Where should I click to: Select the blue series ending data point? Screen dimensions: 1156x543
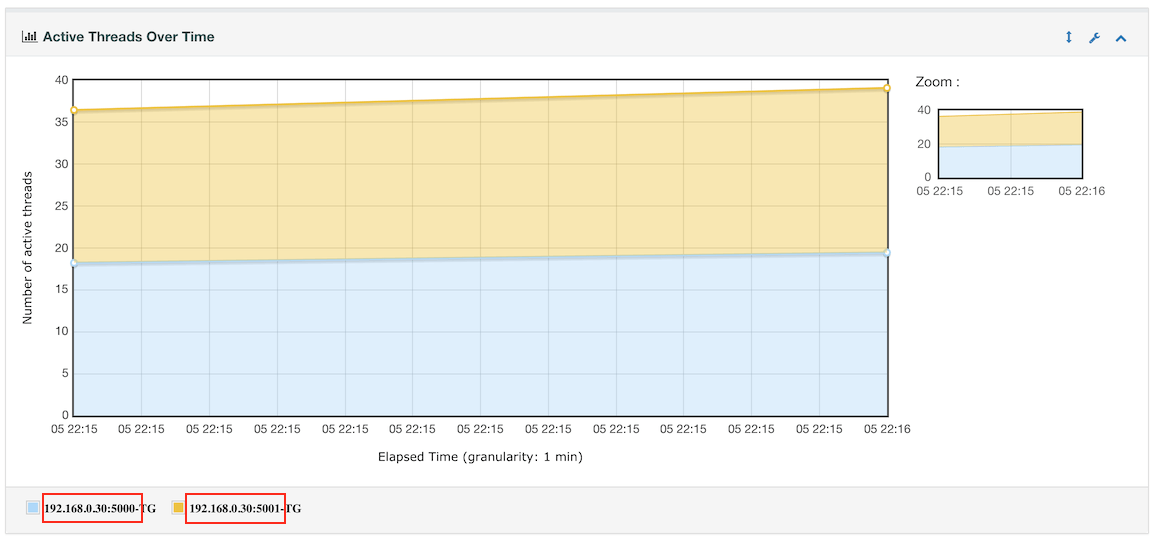pos(887,253)
